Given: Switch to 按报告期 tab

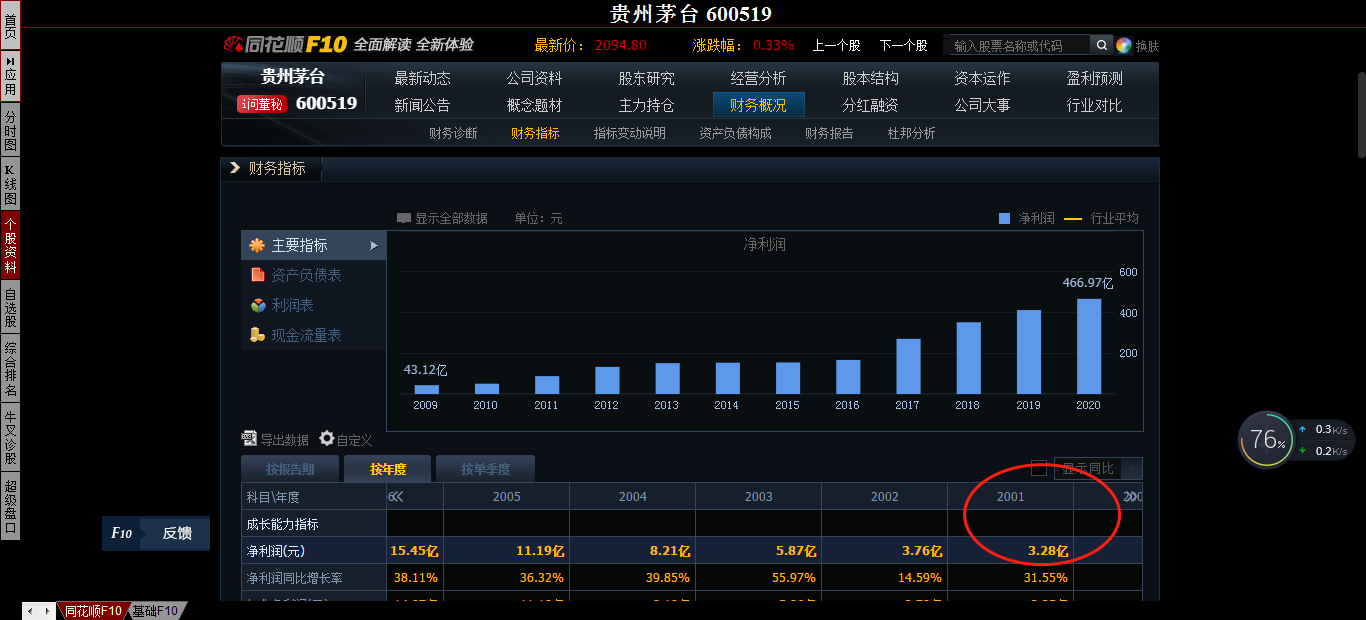Looking at the screenshot, I should click(290, 469).
